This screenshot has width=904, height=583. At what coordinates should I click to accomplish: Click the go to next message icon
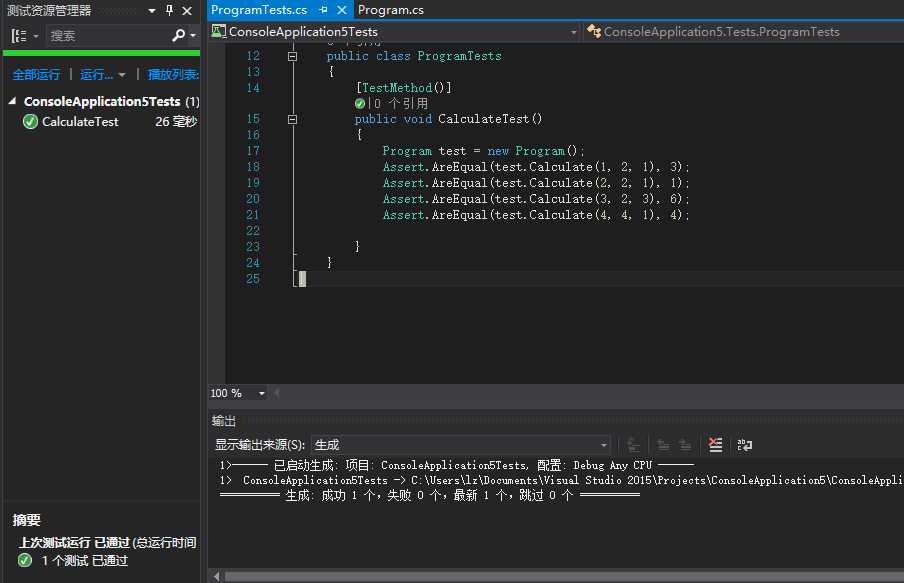685,445
